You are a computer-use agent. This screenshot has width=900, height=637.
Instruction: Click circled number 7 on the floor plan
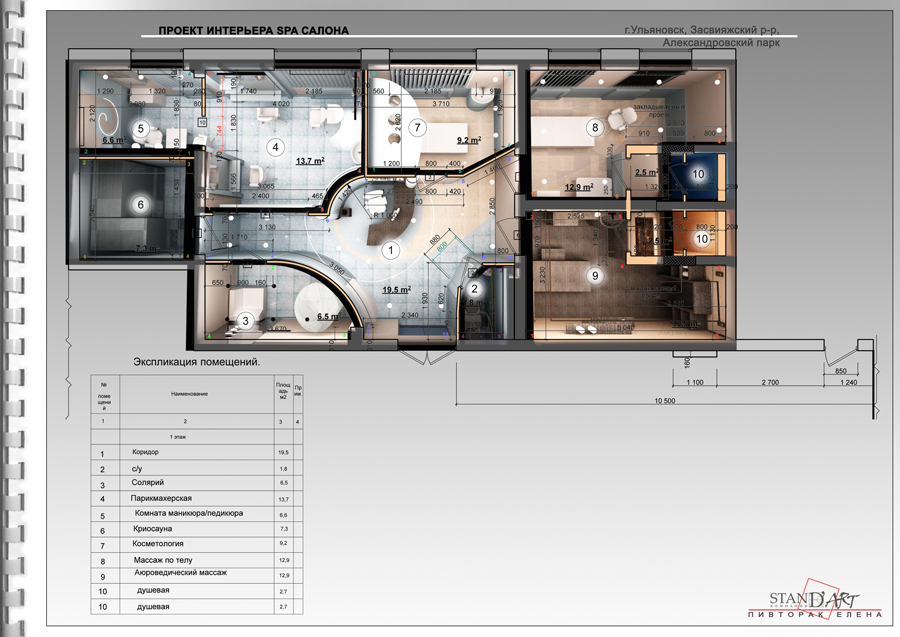pyautogui.click(x=418, y=127)
